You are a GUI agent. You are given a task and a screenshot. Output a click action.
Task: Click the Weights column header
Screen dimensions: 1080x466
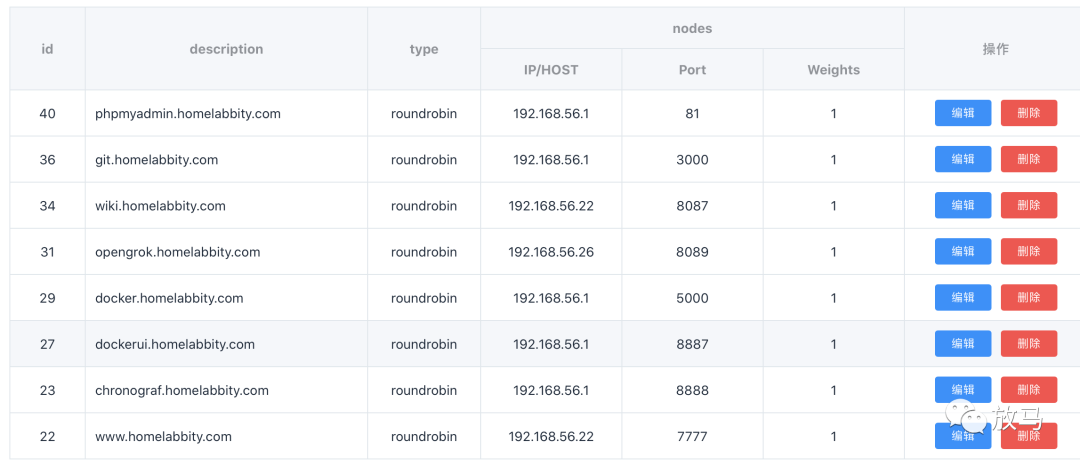pyautogui.click(x=833, y=70)
